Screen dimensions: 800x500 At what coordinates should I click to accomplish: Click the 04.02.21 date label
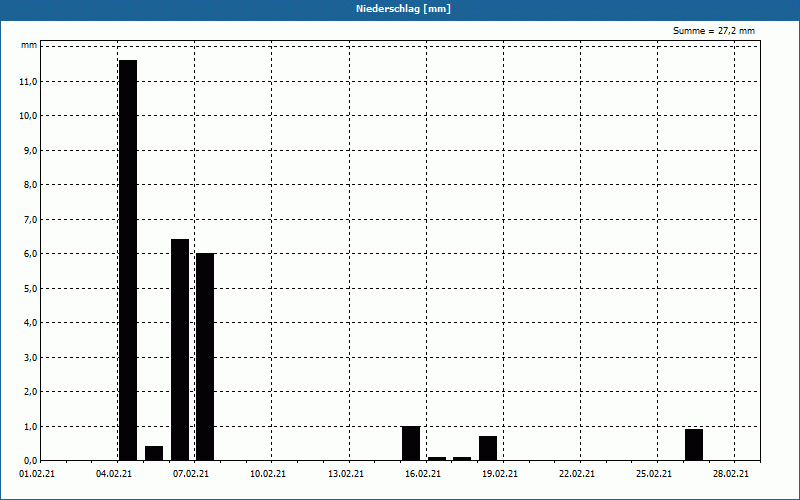click(114, 474)
